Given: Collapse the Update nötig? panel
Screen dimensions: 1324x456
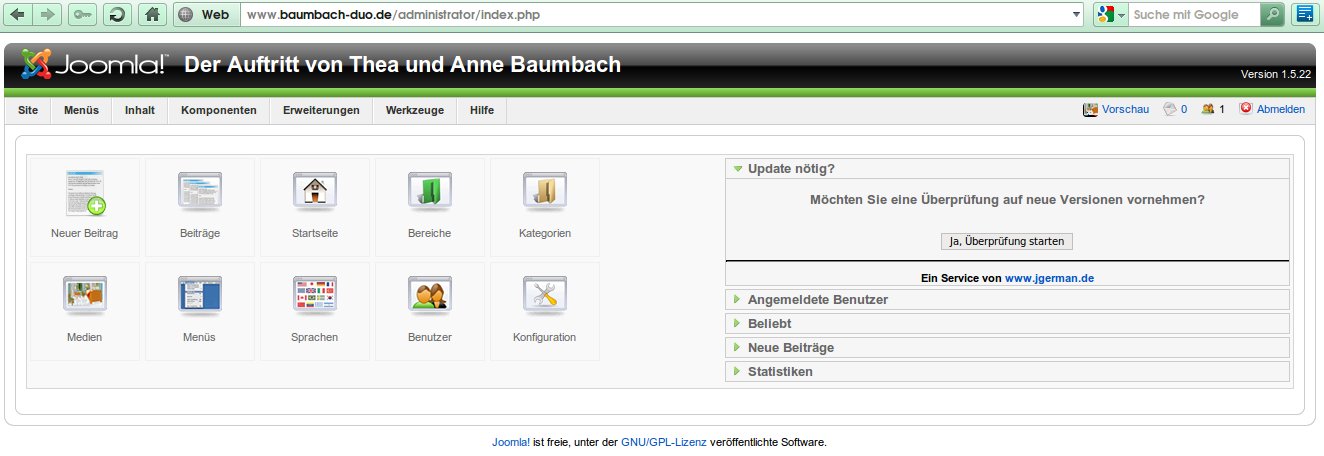Looking at the screenshot, I should pyautogui.click(x=790, y=169).
